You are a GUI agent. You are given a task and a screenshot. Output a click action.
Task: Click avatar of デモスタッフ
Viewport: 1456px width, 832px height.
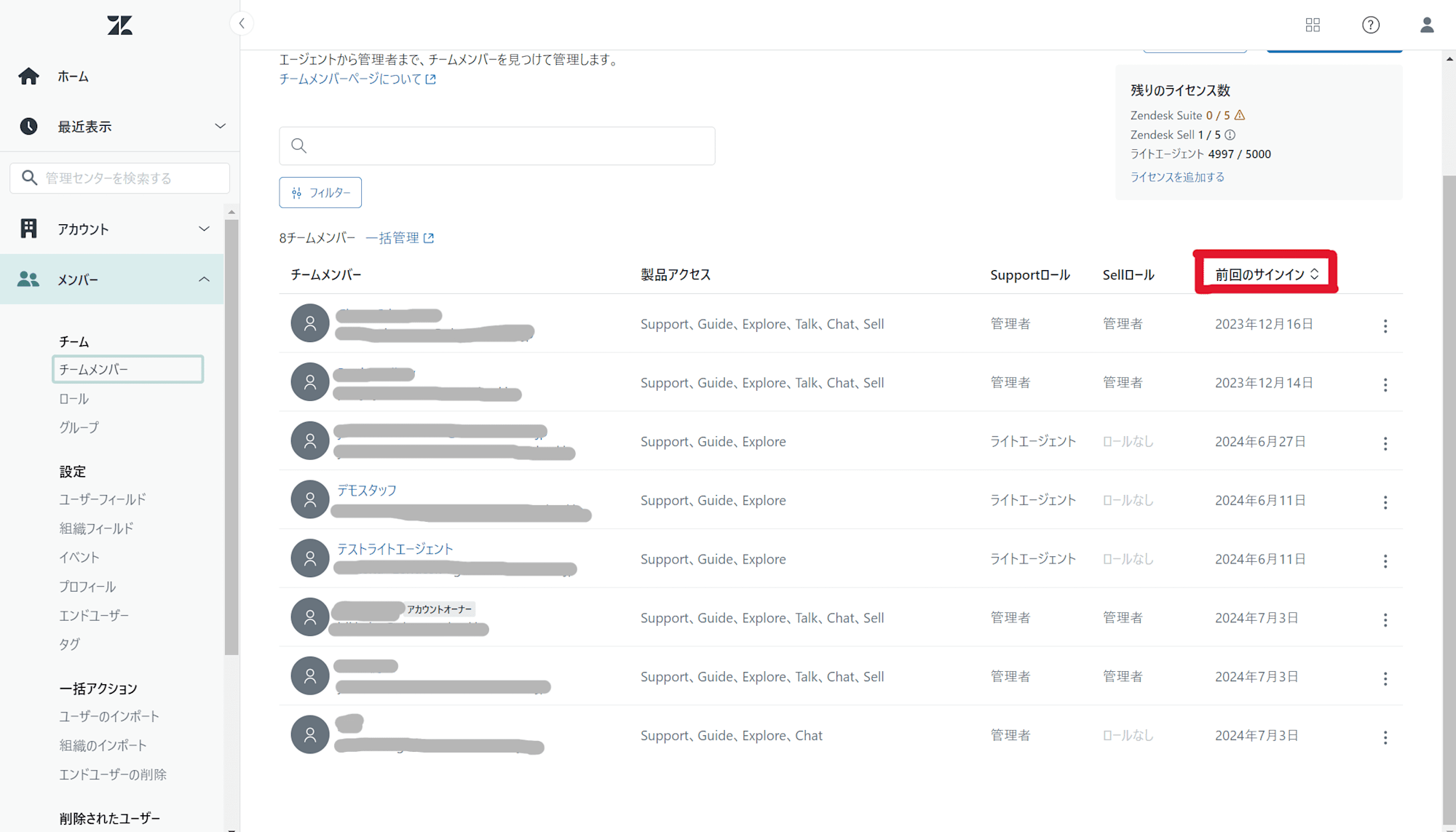pyautogui.click(x=310, y=499)
